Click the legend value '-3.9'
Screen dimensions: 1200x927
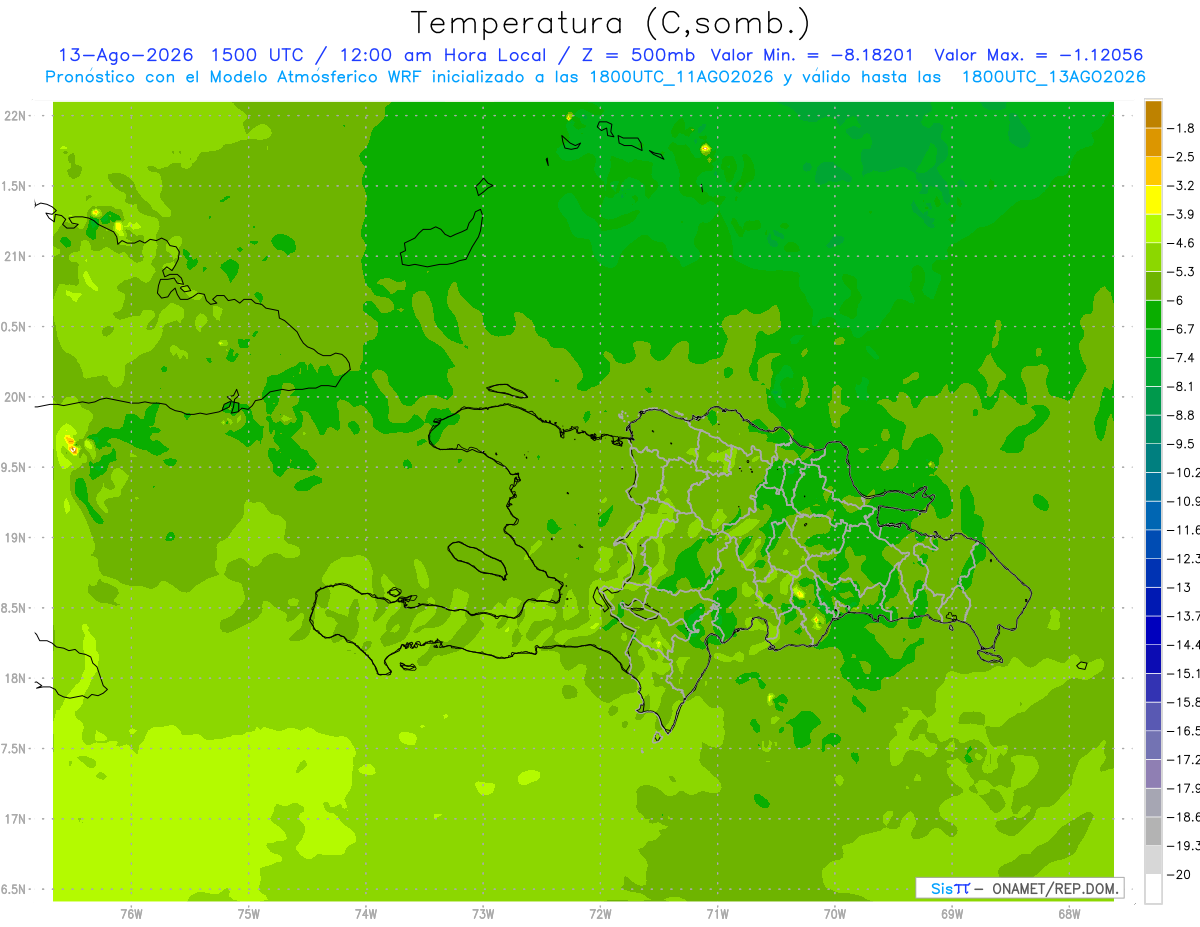1181,214
